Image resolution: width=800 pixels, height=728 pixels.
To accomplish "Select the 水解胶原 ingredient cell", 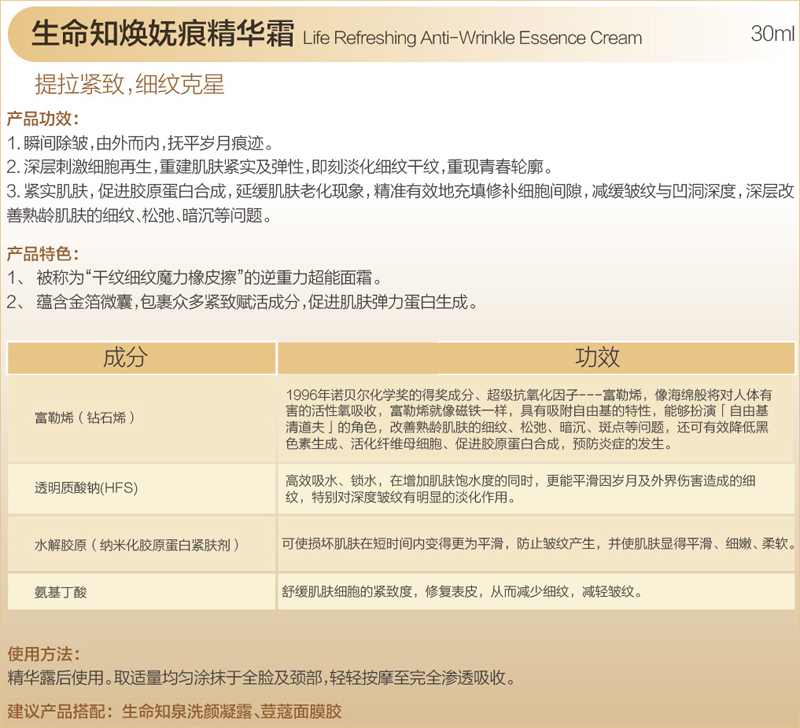I will (136, 544).
